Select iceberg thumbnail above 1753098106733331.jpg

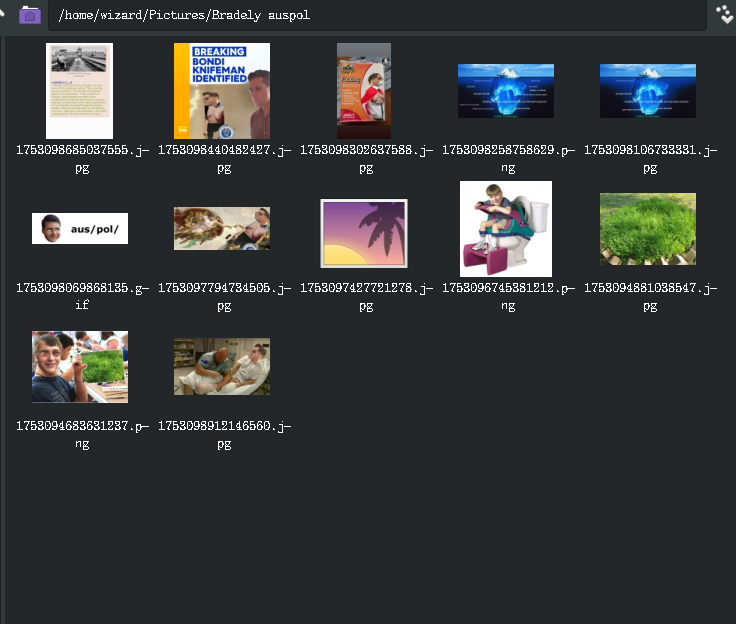click(648, 91)
